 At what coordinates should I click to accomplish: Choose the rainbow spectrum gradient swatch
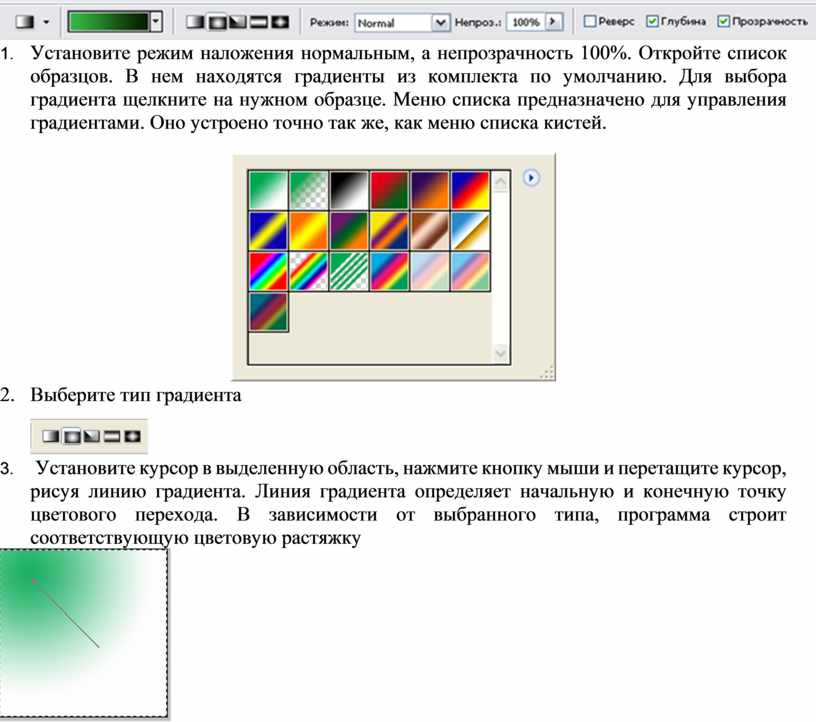(268, 270)
